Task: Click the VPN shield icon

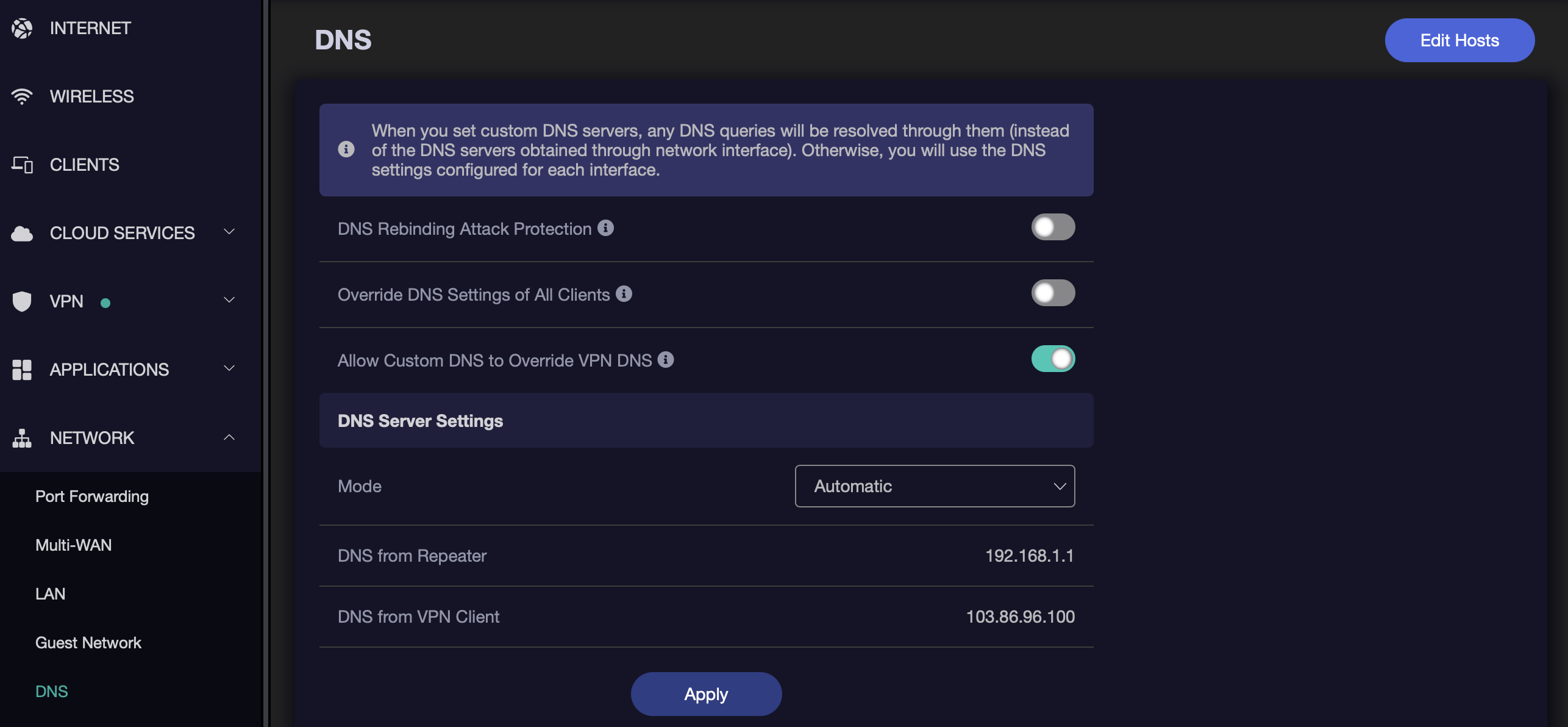Action: [22, 301]
